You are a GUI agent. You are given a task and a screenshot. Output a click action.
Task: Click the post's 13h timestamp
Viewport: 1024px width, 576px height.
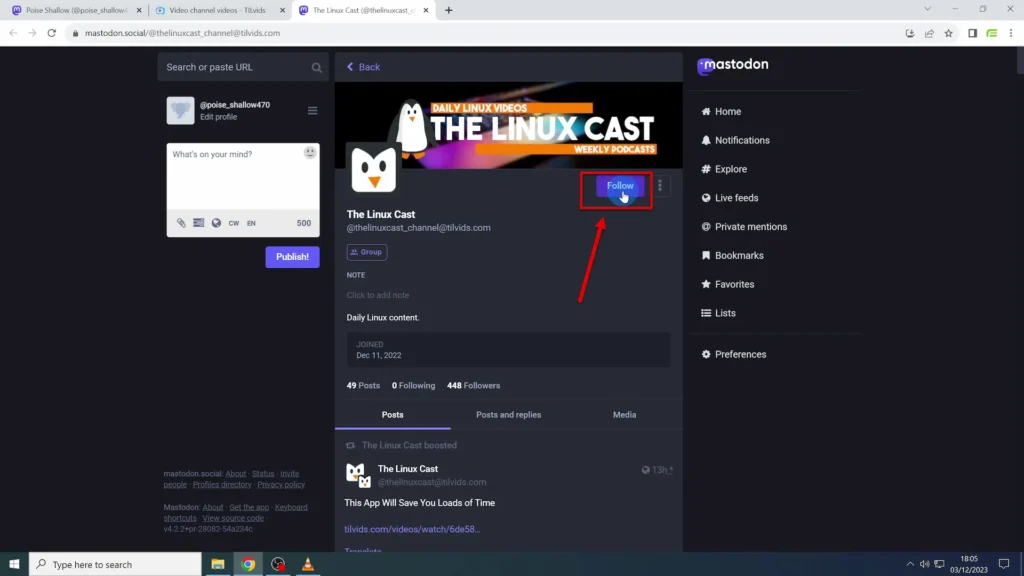(x=661, y=470)
